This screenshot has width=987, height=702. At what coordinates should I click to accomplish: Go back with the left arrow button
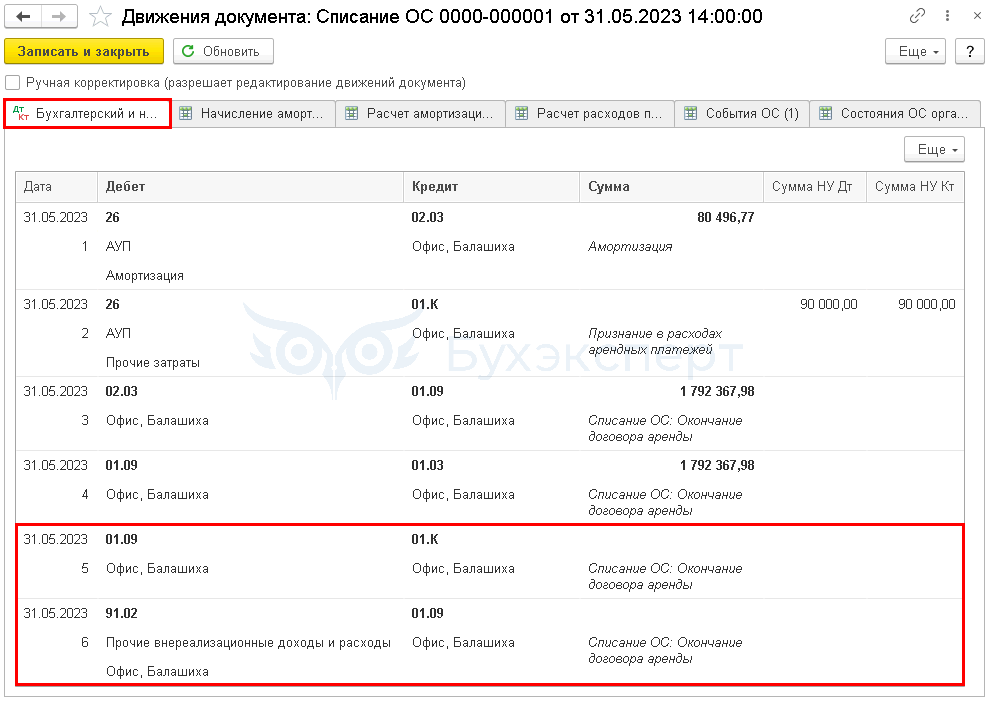point(23,16)
